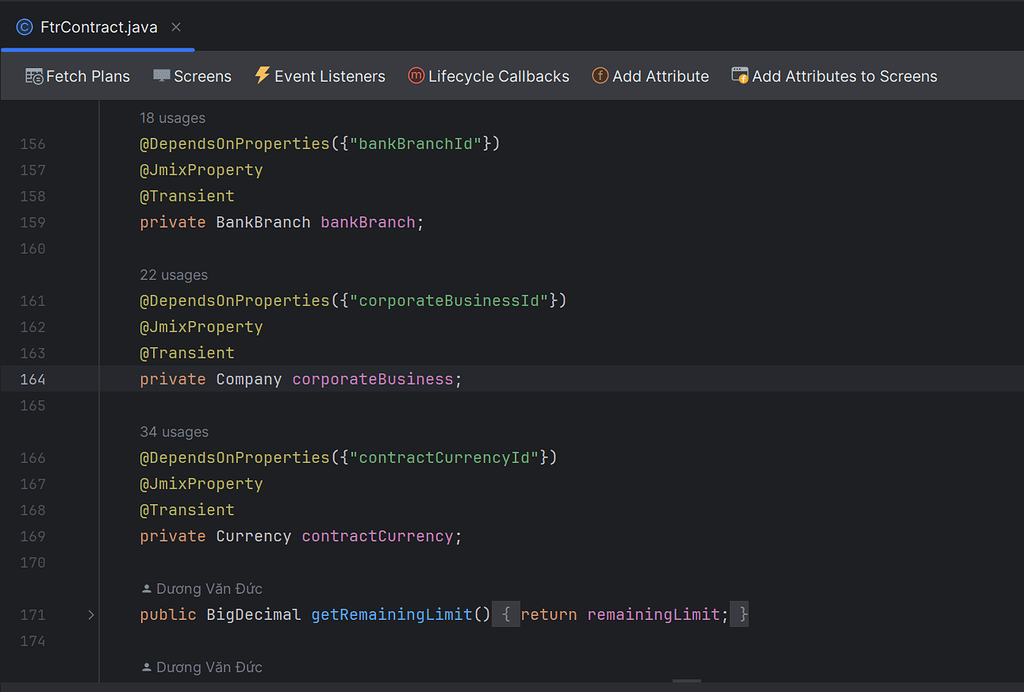Click the closing fold brace on line 171
This screenshot has width=1024, height=692.
click(740, 614)
